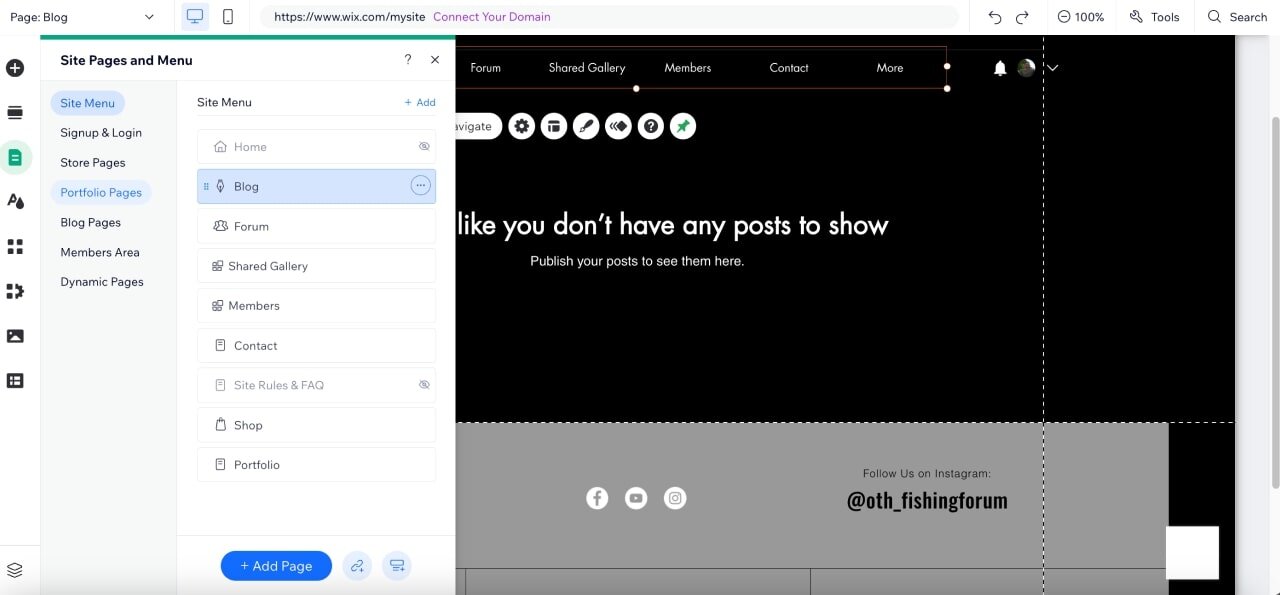
Task: Click the Facebook footer icon
Action: pyautogui.click(x=597, y=498)
